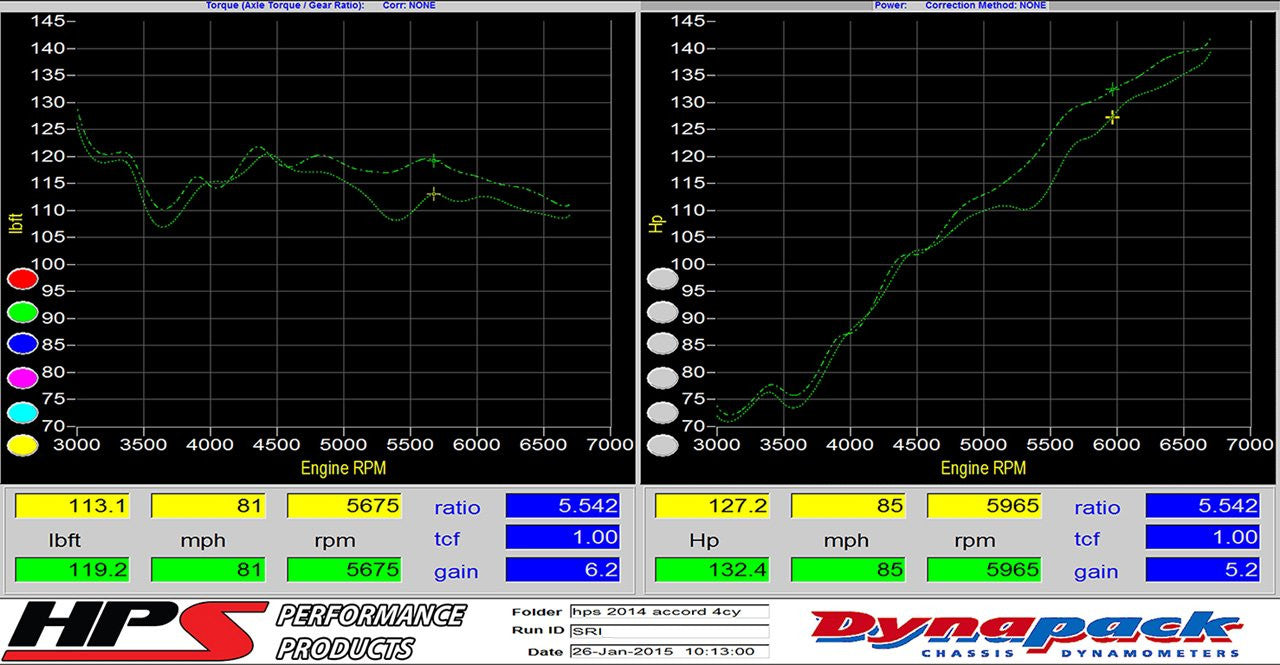This screenshot has width=1280, height=665.
Task: Click the green star marker on power curve
Action: point(1112,90)
